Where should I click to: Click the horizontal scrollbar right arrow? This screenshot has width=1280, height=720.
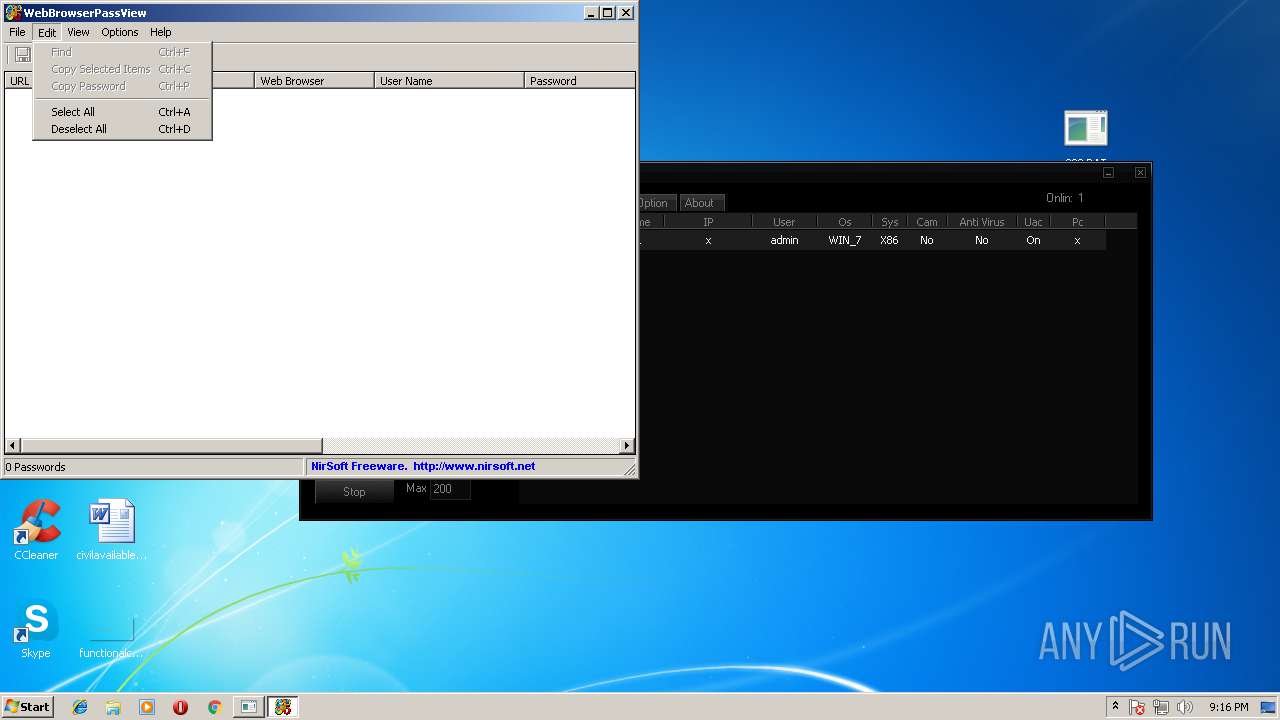click(x=627, y=446)
